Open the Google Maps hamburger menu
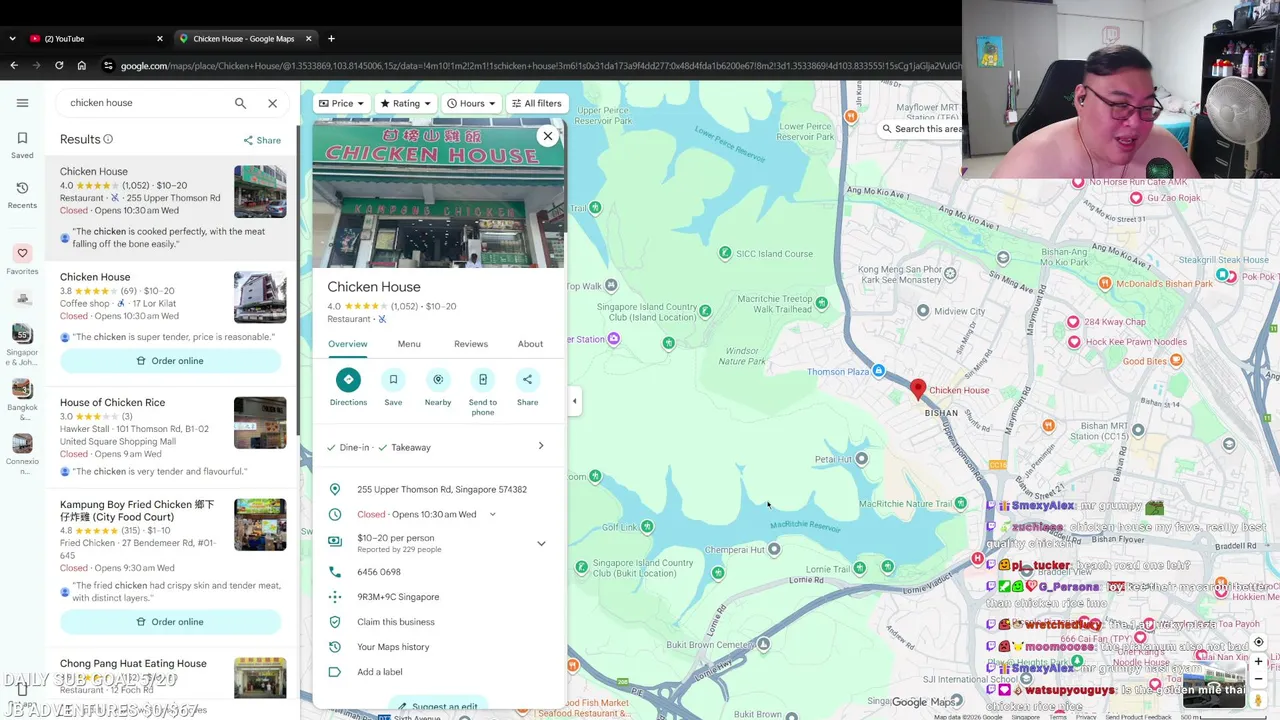The width and height of the screenshot is (1280, 720). pyautogui.click(x=22, y=103)
